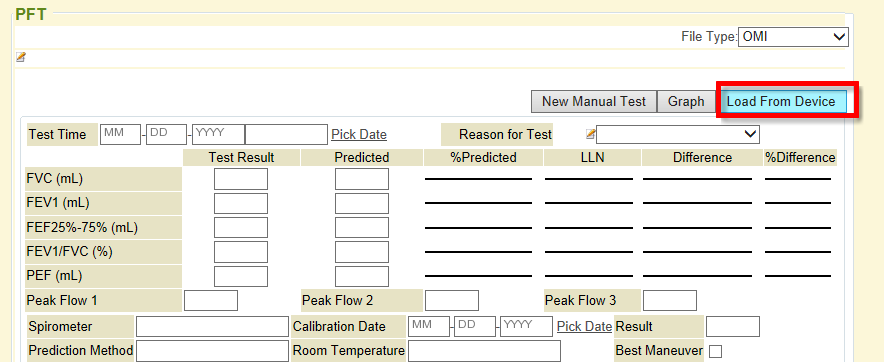The width and height of the screenshot is (884, 362).
Task: Focus the Prediction Method input
Action: click(212, 351)
